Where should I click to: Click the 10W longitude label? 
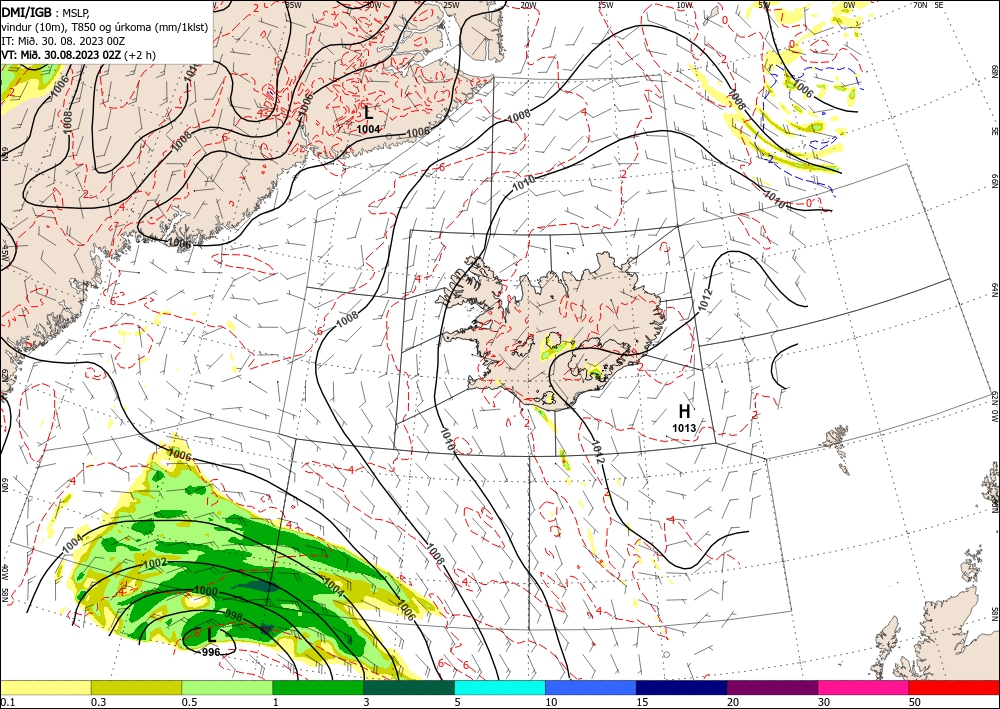pyautogui.click(x=684, y=5)
